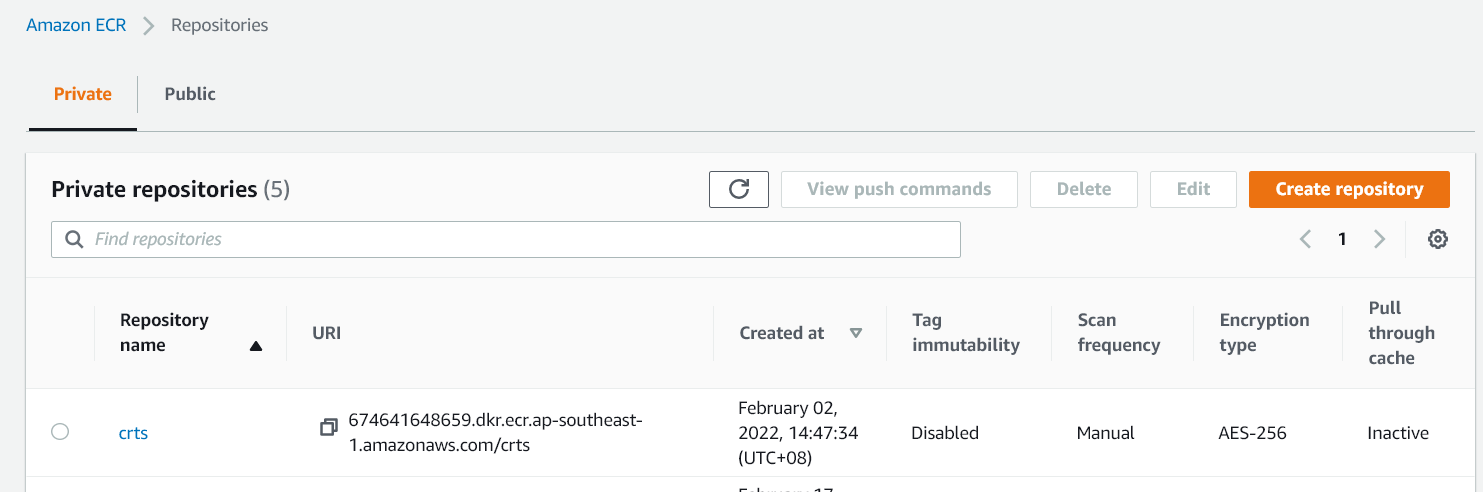Sort by Created at column arrow

coord(856,333)
